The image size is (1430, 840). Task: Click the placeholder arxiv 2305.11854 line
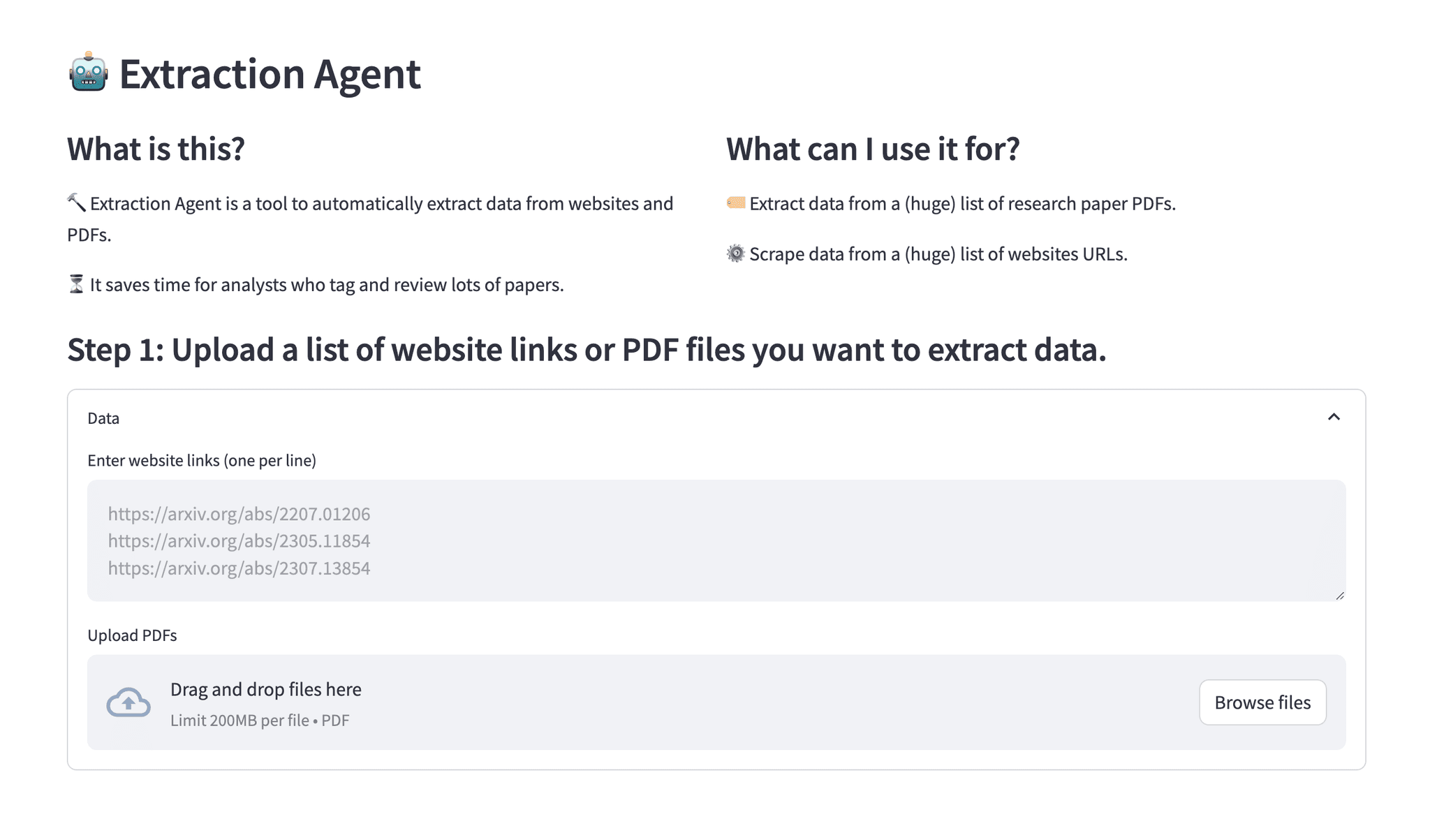pyautogui.click(x=239, y=541)
